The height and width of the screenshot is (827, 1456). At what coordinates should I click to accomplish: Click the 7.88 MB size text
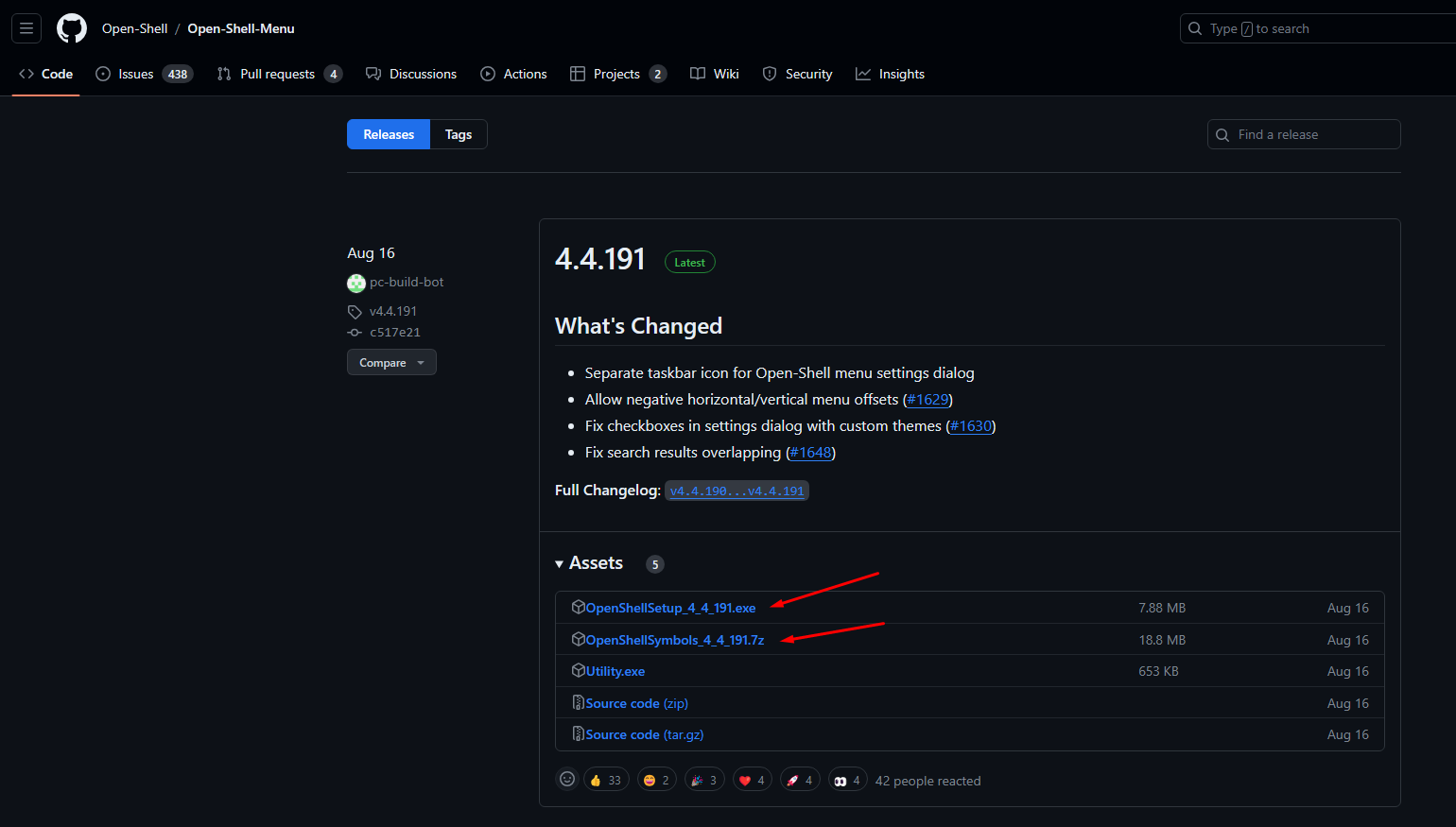(1162, 608)
